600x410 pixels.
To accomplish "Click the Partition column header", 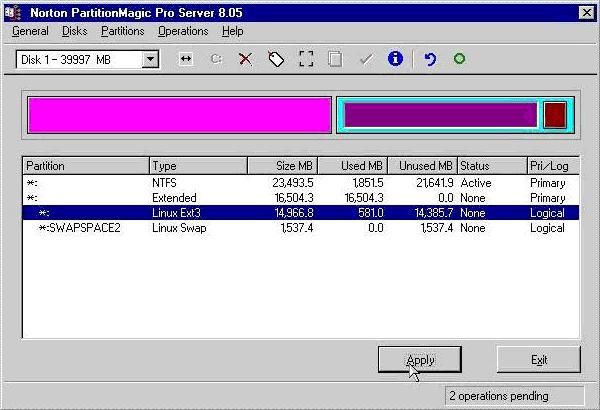I will [86, 166].
